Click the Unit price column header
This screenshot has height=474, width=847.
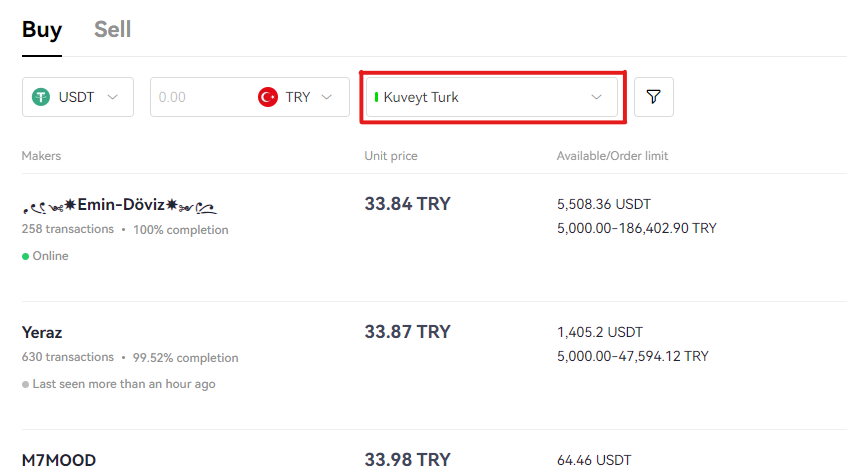click(x=391, y=156)
